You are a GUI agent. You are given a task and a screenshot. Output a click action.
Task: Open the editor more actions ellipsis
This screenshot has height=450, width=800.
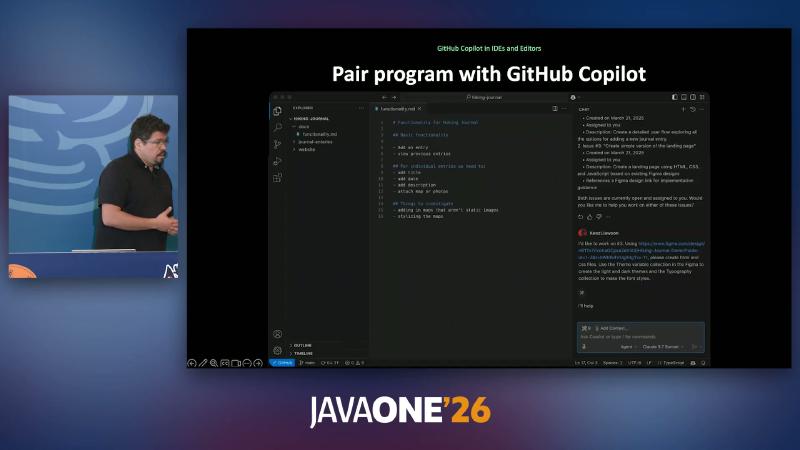pos(564,109)
